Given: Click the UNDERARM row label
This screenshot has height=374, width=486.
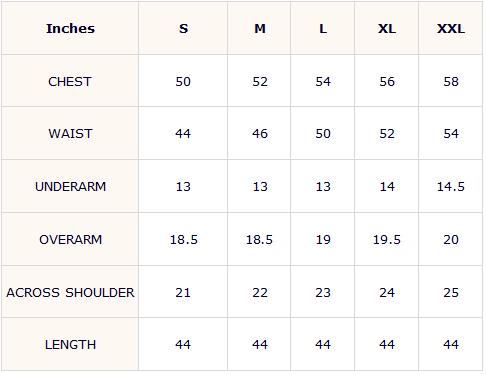Looking at the screenshot, I should pos(70,187).
